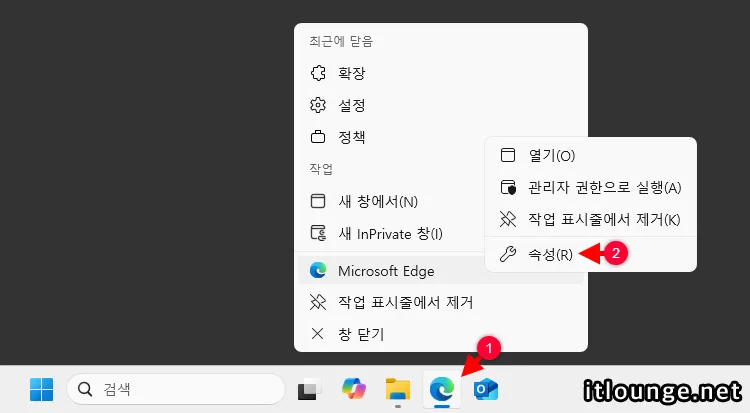Open Task View on taskbar

[x=309, y=390]
